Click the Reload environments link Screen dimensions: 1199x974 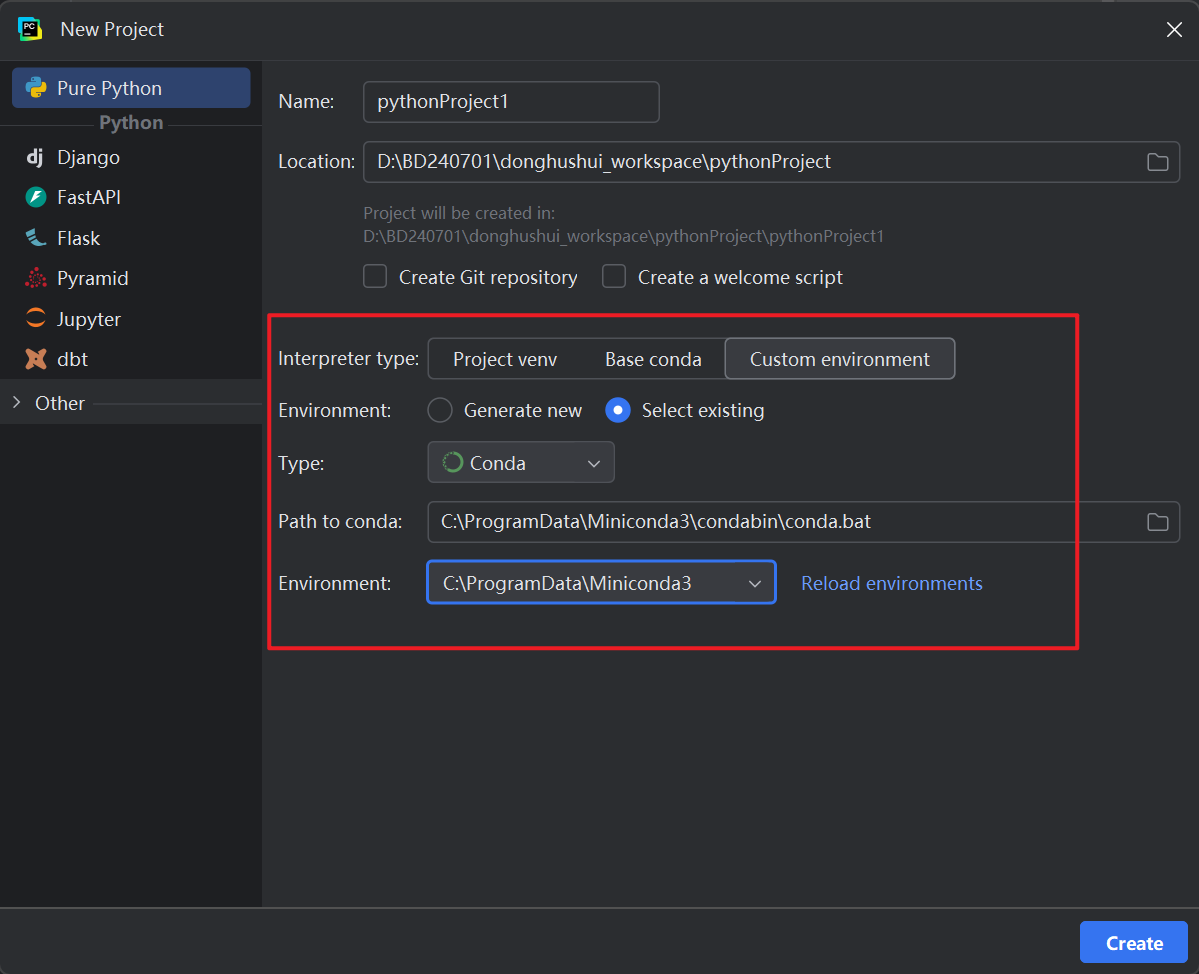point(891,583)
